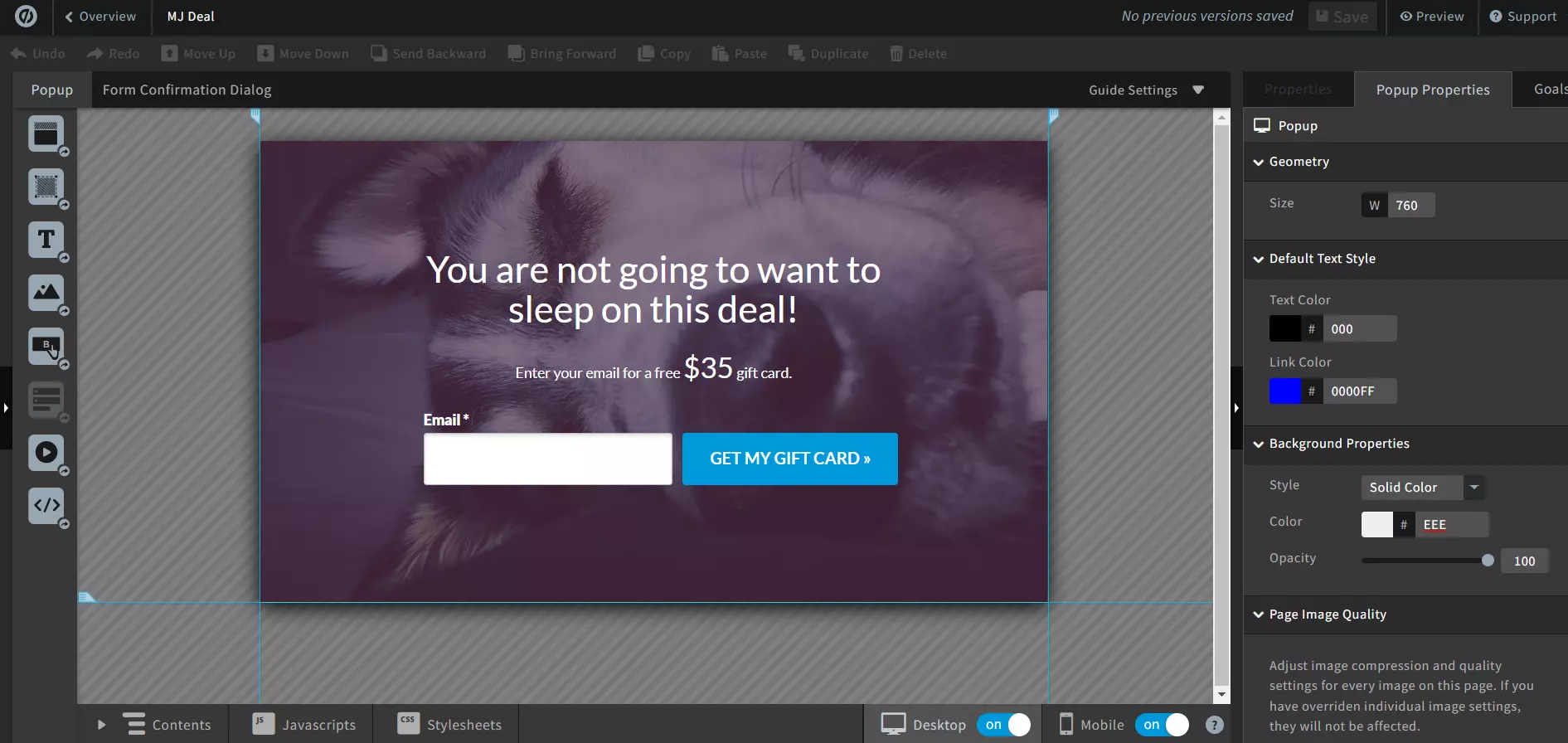This screenshot has height=743, width=1568.
Task: Click the Width size input field
Action: [x=1411, y=205]
